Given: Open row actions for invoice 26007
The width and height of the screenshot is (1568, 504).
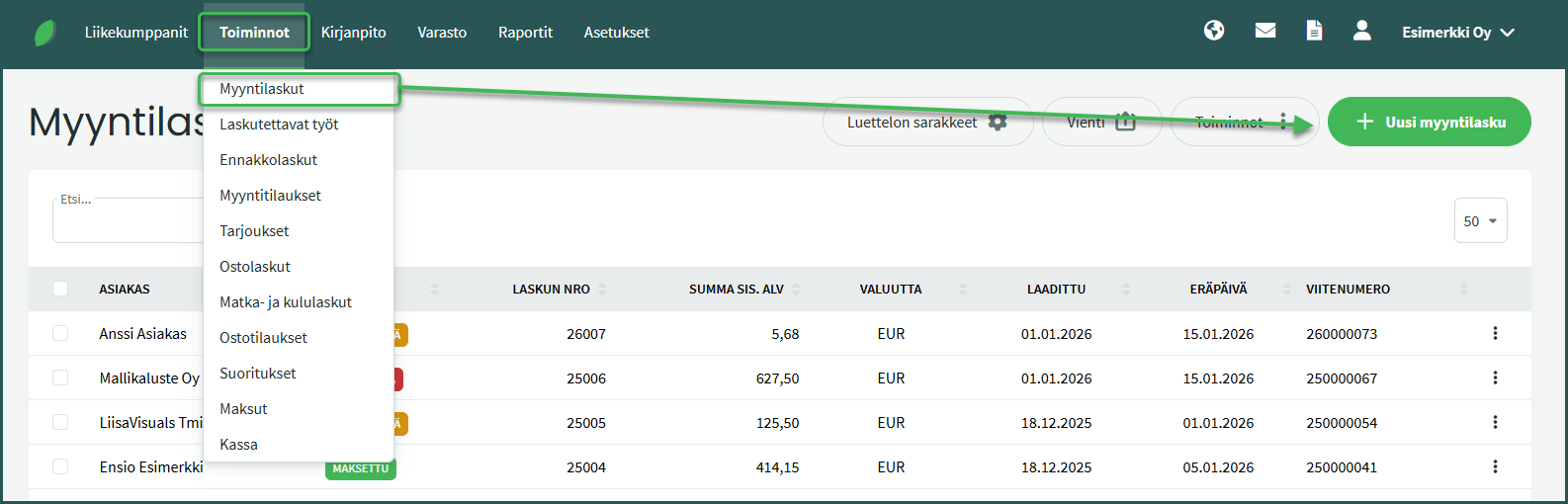Looking at the screenshot, I should click(x=1495, y=334).
